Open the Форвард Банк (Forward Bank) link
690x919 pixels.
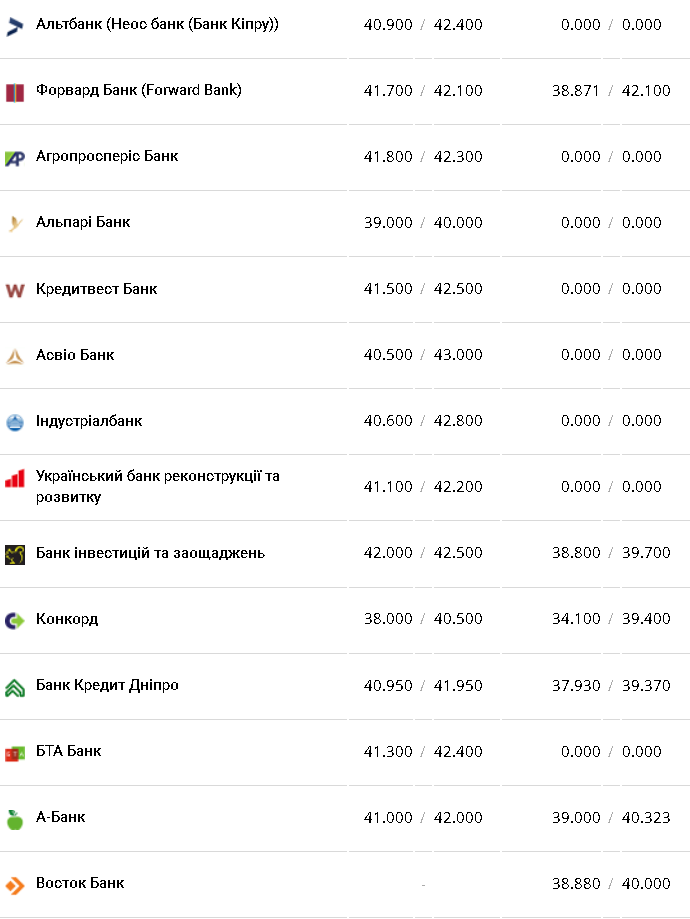coord(139,90)
